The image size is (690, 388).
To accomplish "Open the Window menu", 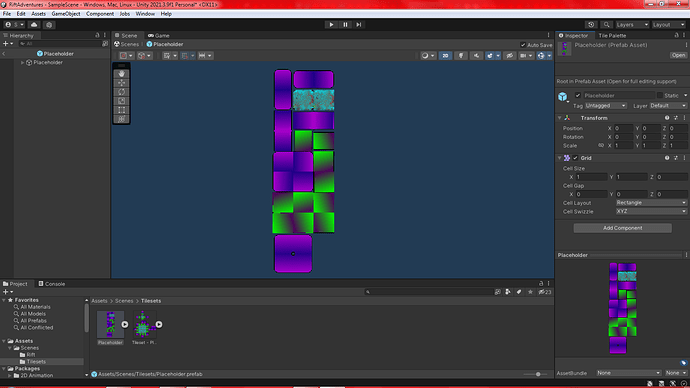I will click(x=145, y=14).
